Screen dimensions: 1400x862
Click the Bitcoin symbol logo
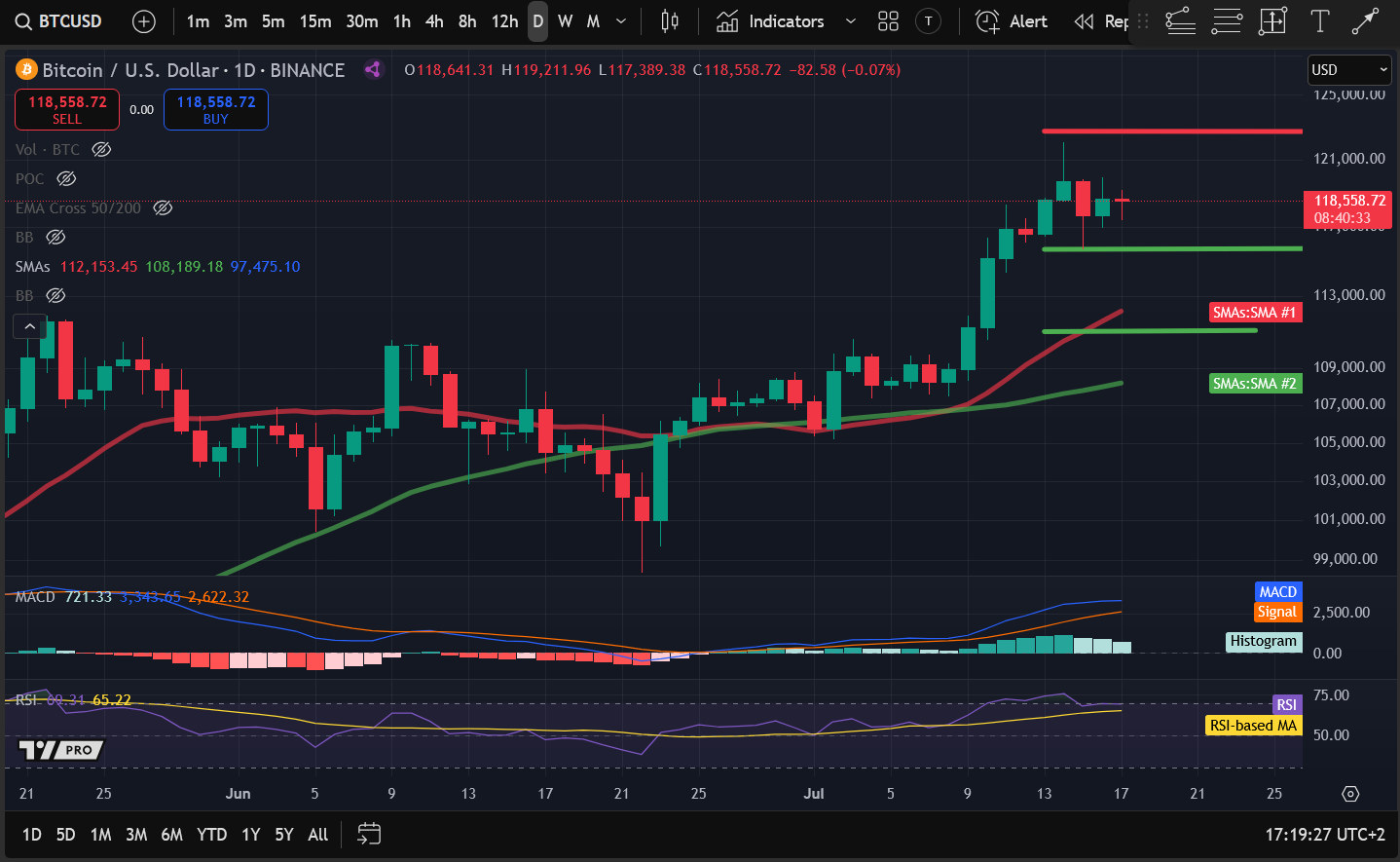[26, 70]
